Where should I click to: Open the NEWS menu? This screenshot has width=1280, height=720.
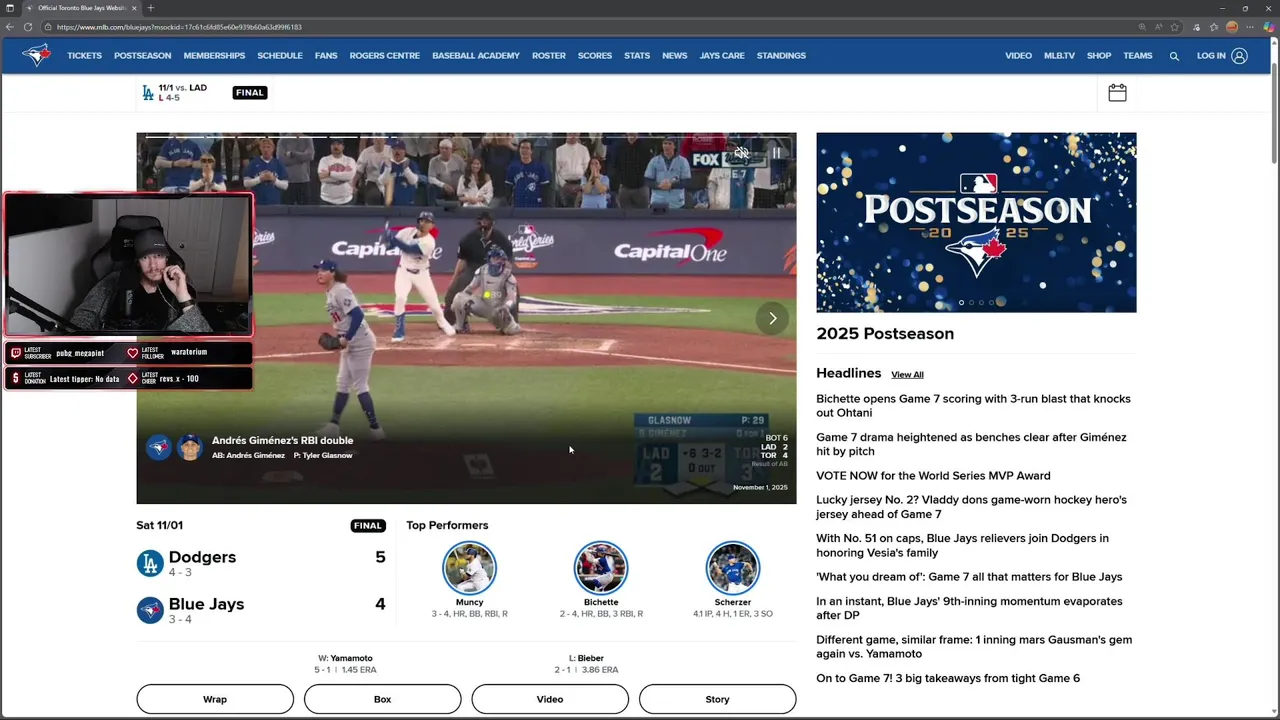[675, 56]
